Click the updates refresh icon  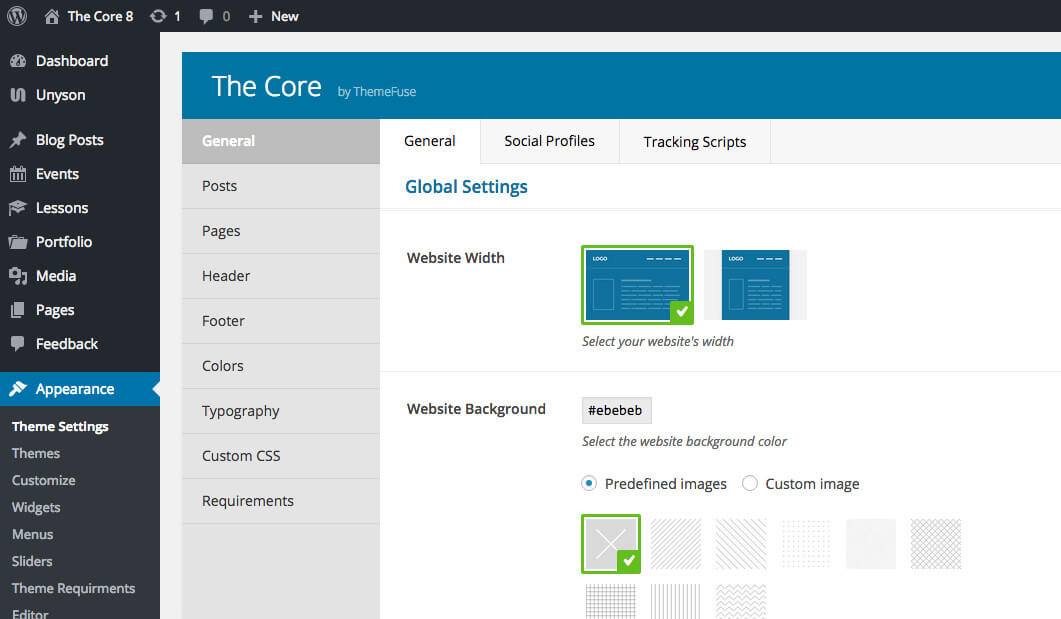click(x=158, y=16)
